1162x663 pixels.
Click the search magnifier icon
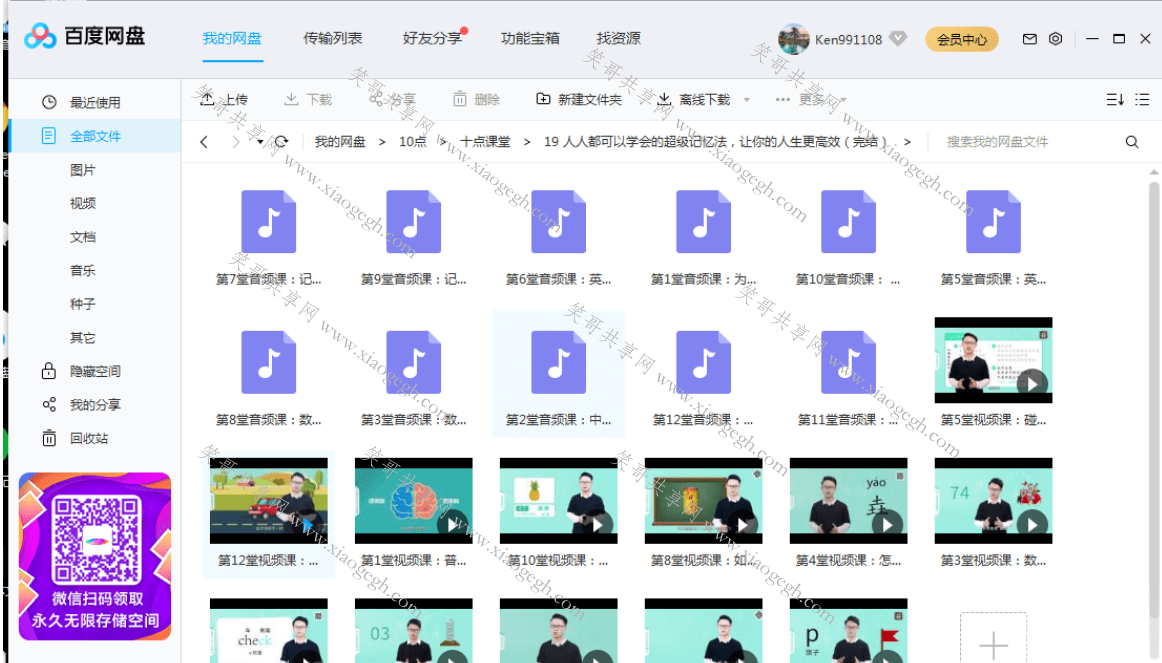coord(1132,141)
